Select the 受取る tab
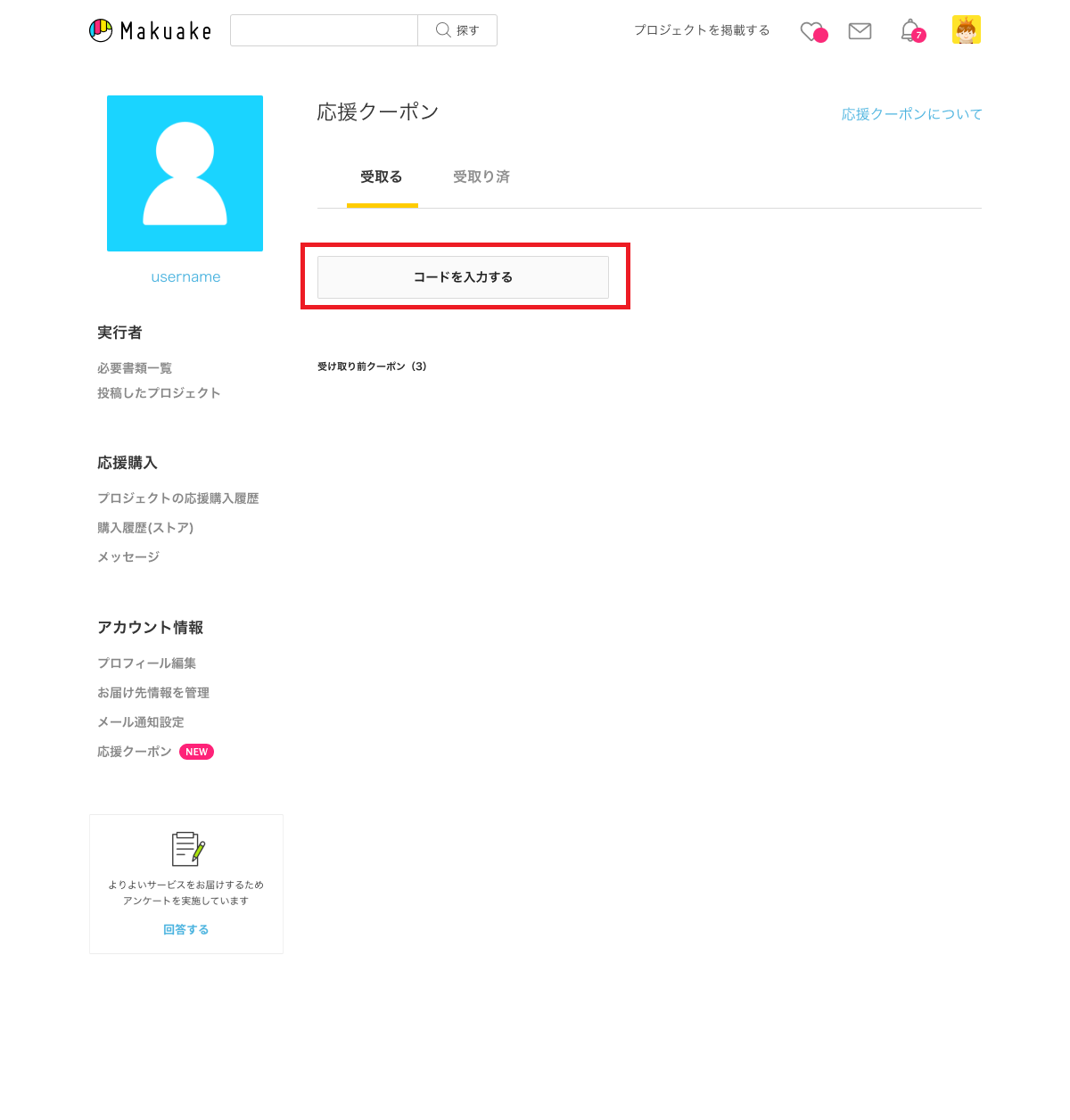This screenshot has width=1070, height=1120. tap(382, 177)
